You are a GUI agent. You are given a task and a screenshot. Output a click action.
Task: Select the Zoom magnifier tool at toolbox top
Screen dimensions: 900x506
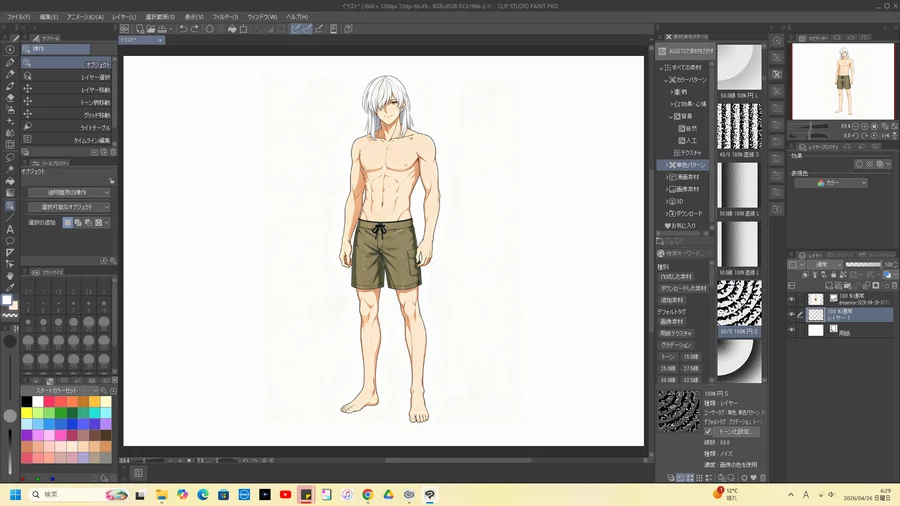10,49
